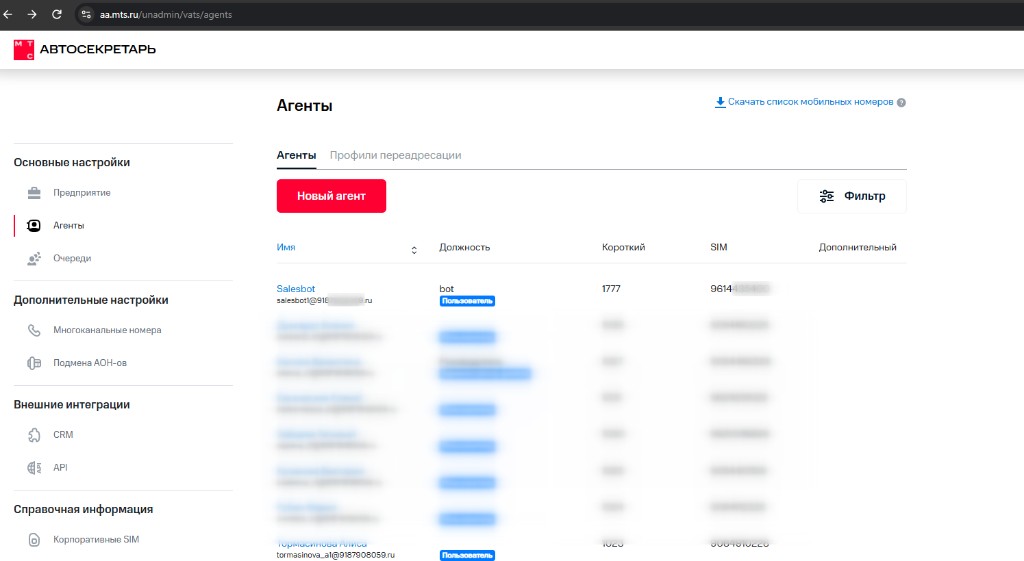
Task: Open Очереди in sidebar
Action: coord(72,258)
